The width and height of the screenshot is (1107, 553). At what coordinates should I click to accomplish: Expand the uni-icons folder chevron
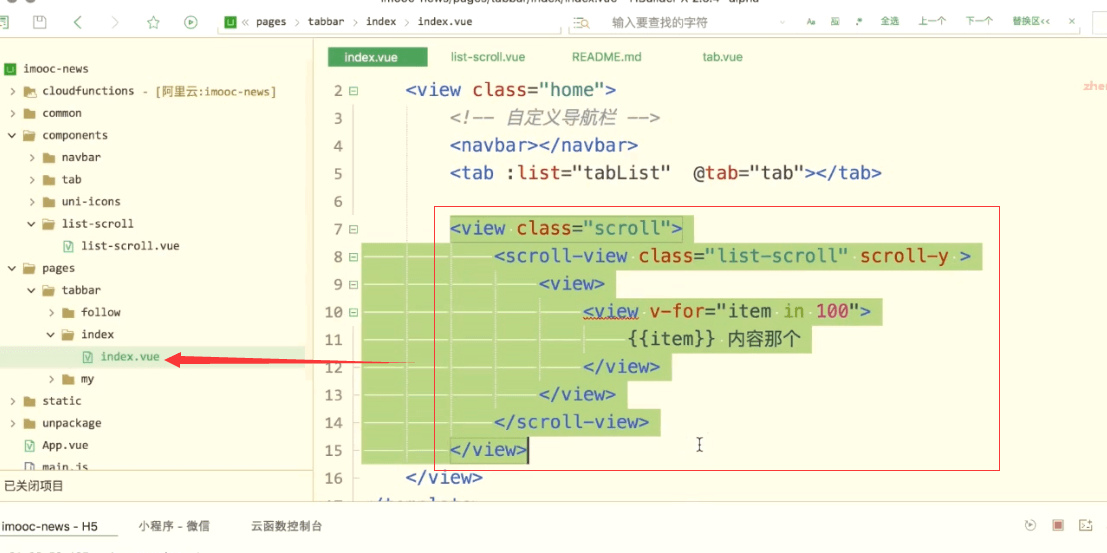point(32,201)
